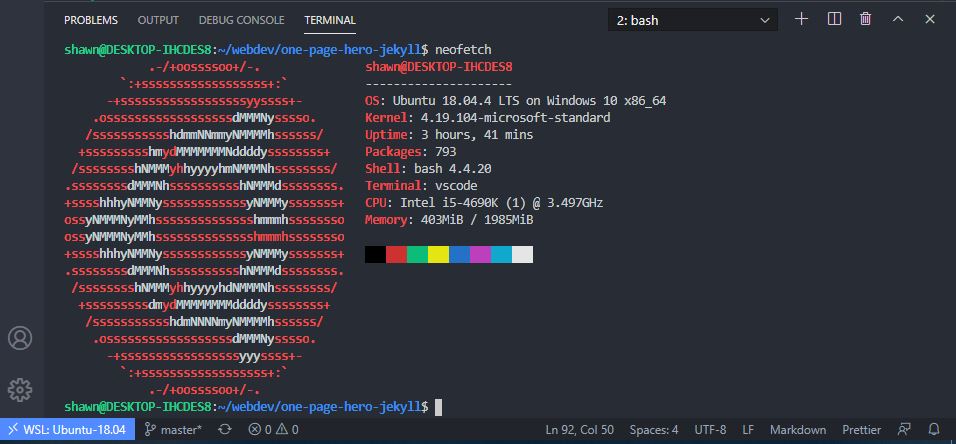Open the errors and warnings indicator
Image resolution: width=956 pixels, height=444 pixels.
[x=274, y=430]
